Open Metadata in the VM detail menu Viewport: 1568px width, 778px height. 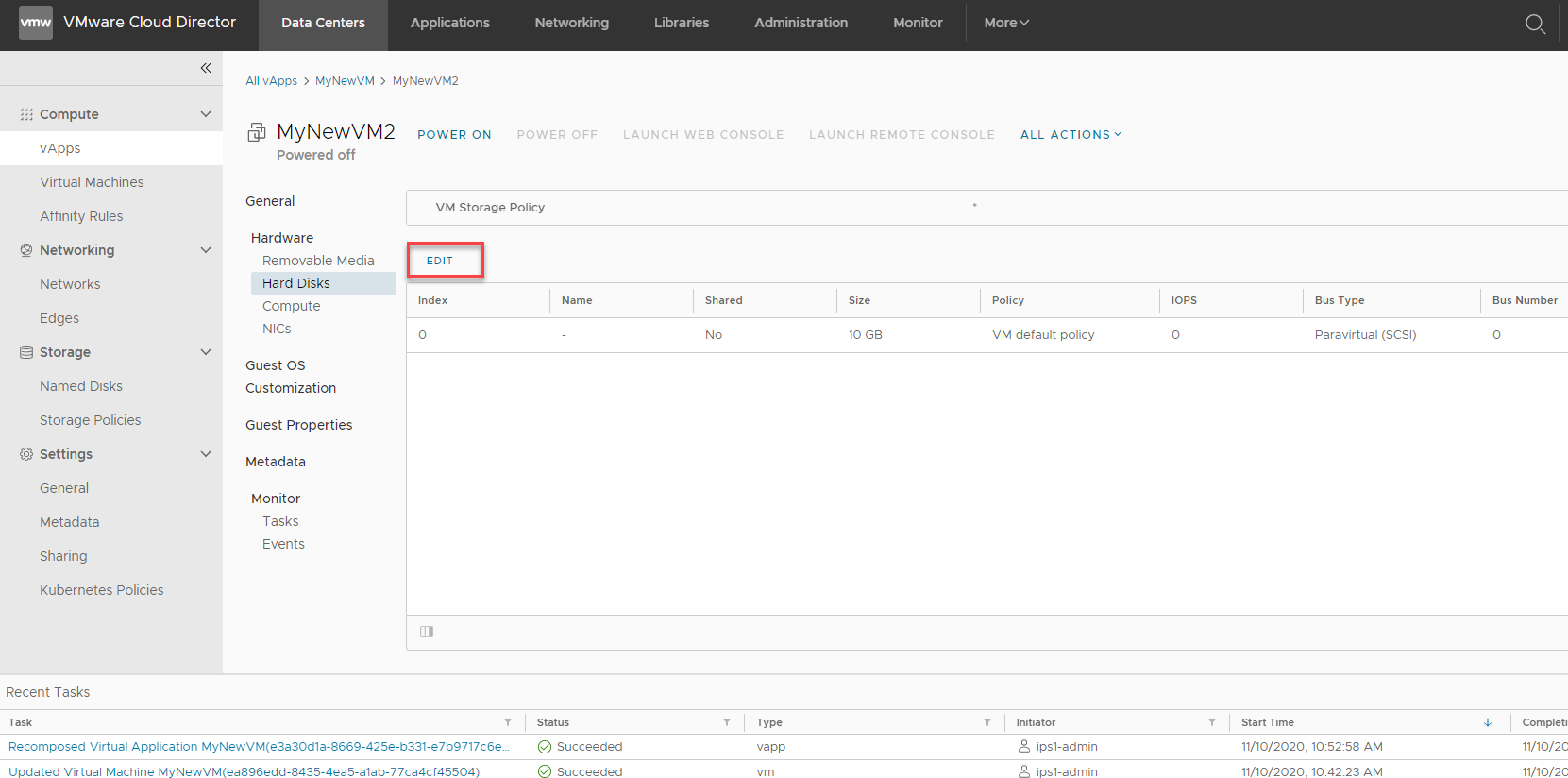point(276,462)
